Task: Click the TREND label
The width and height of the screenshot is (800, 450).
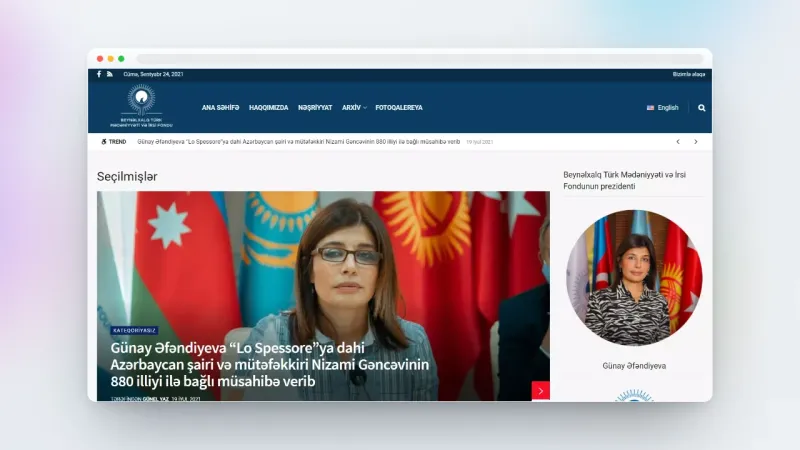Action: (114, 142)
